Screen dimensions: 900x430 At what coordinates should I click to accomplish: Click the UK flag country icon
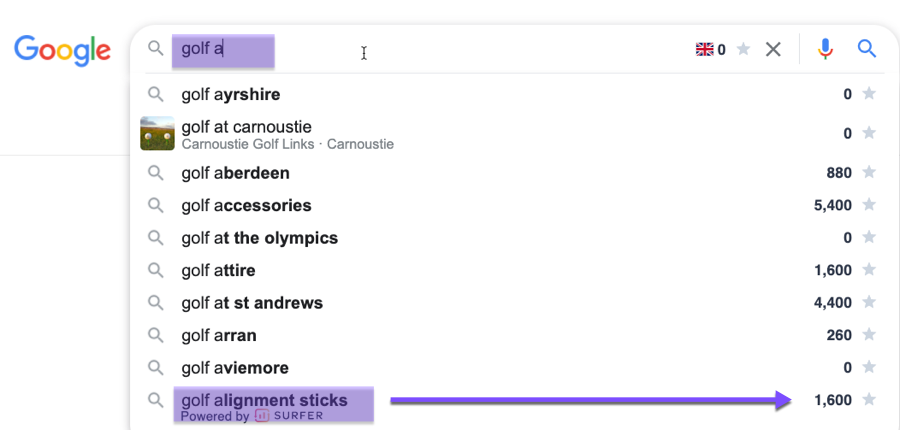pyautogui.click(x=704, y=49)
